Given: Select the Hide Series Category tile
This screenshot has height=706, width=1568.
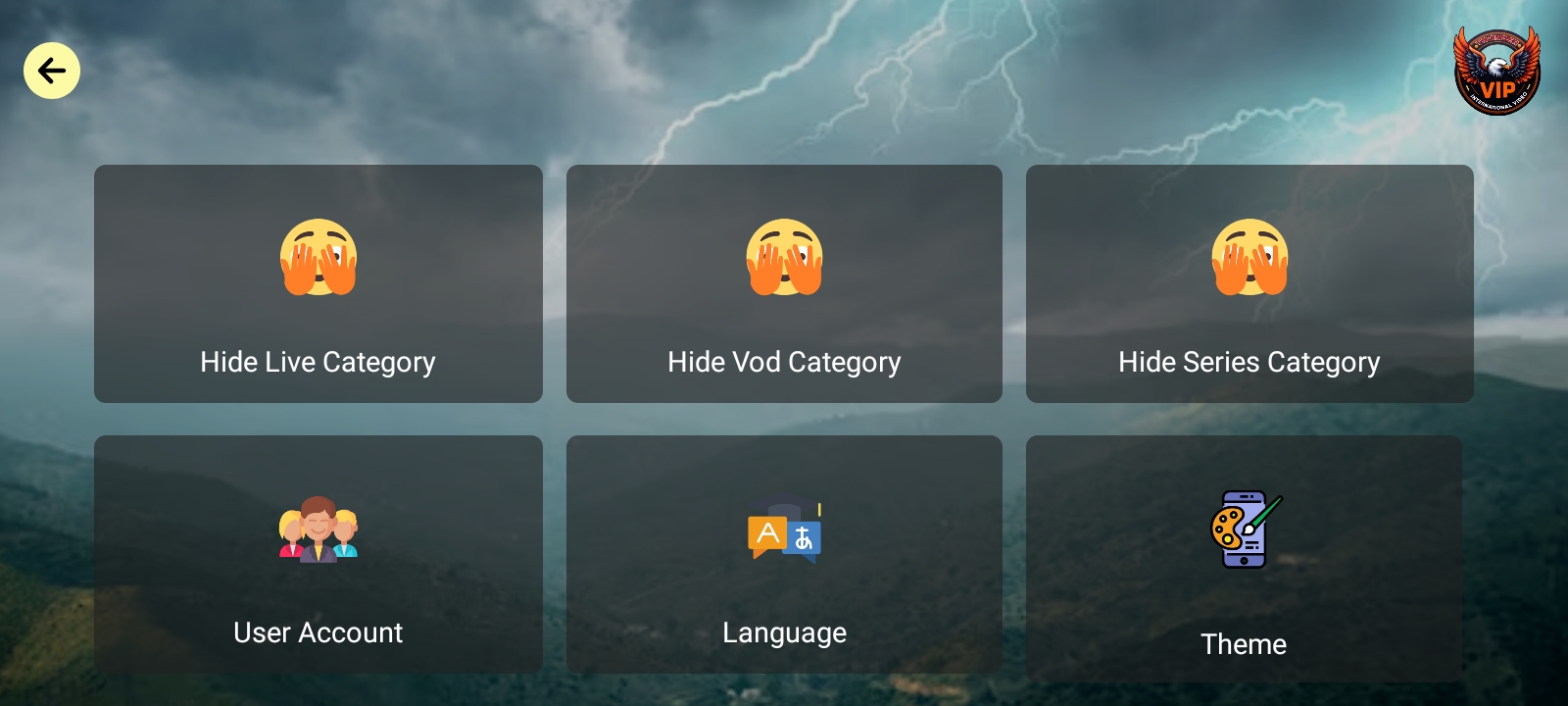Looking at the screenshot, I should 1249,283.
